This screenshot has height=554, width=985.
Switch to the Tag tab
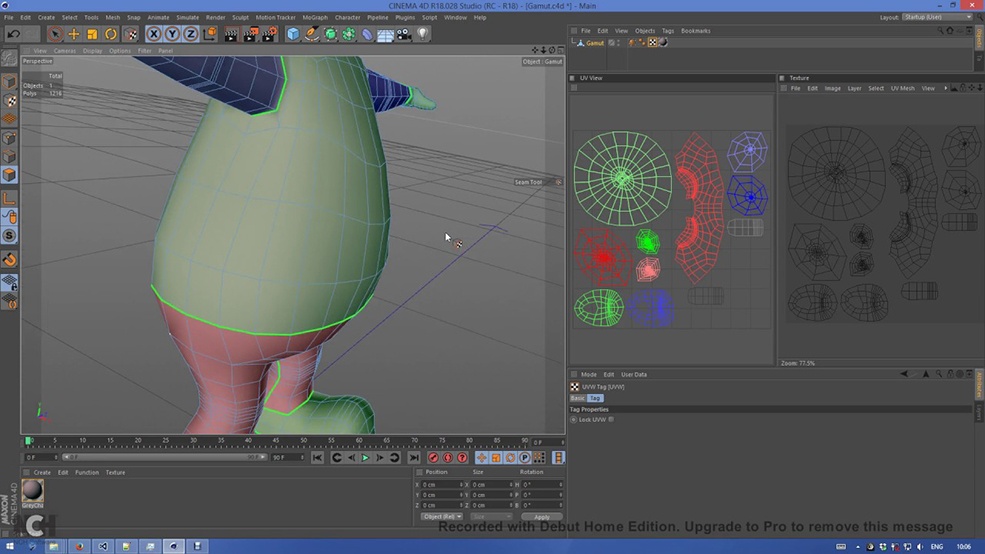595,398
